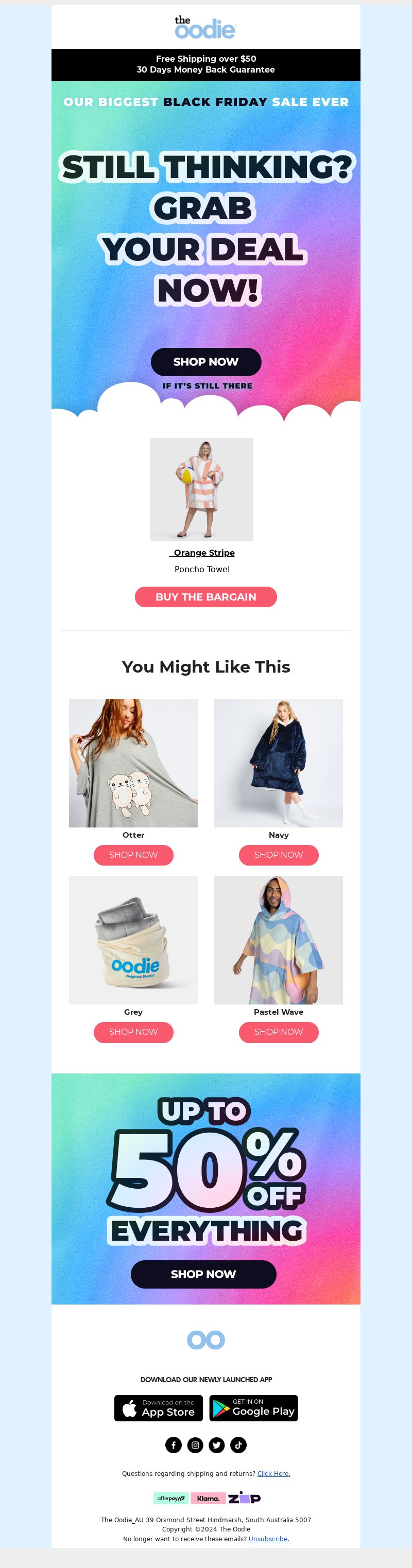Open the TikTok social icon
The width and height of the screenshot is (412, 1568).
pos(238,1444)
